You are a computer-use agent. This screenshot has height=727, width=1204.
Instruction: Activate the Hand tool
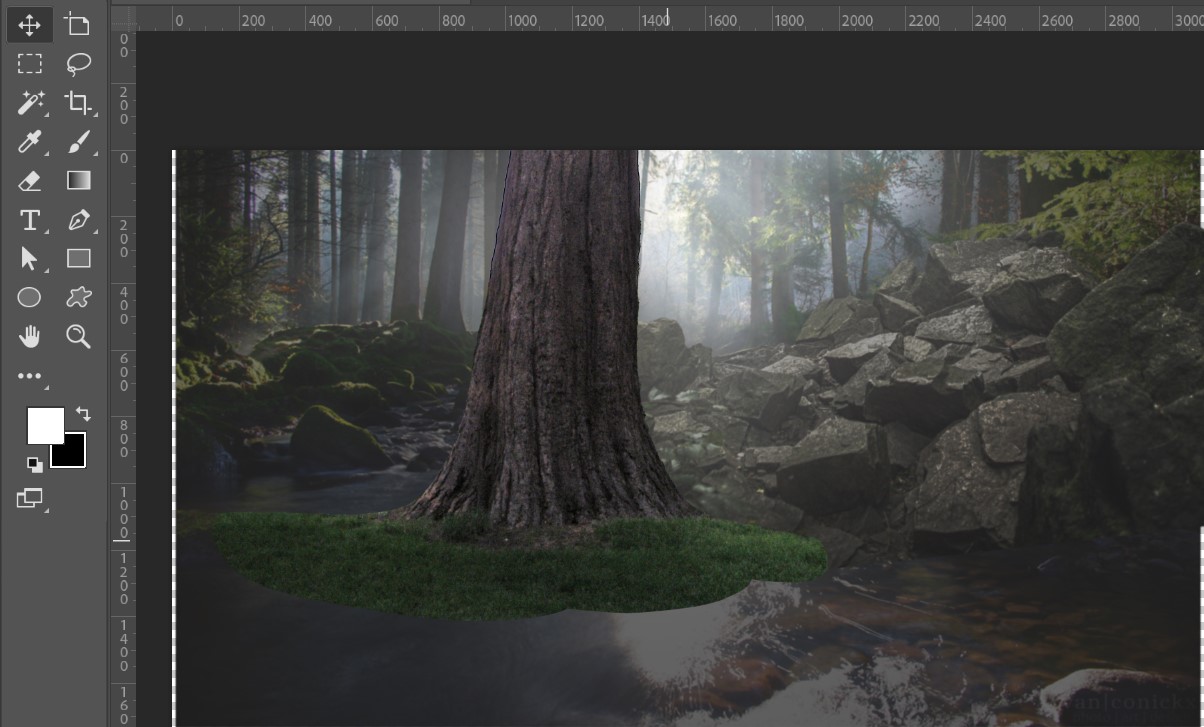(x=30, y=337)
